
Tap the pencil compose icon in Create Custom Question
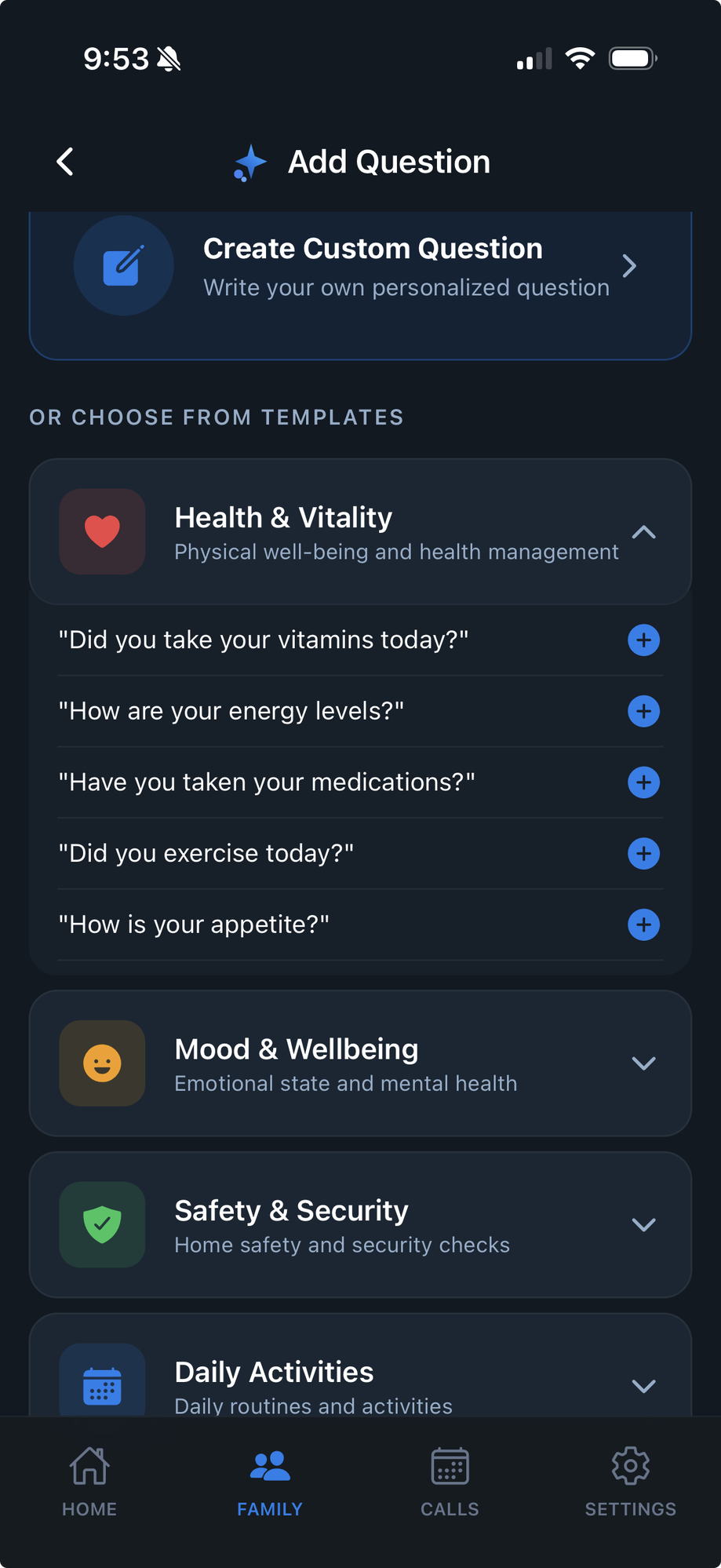123,265
